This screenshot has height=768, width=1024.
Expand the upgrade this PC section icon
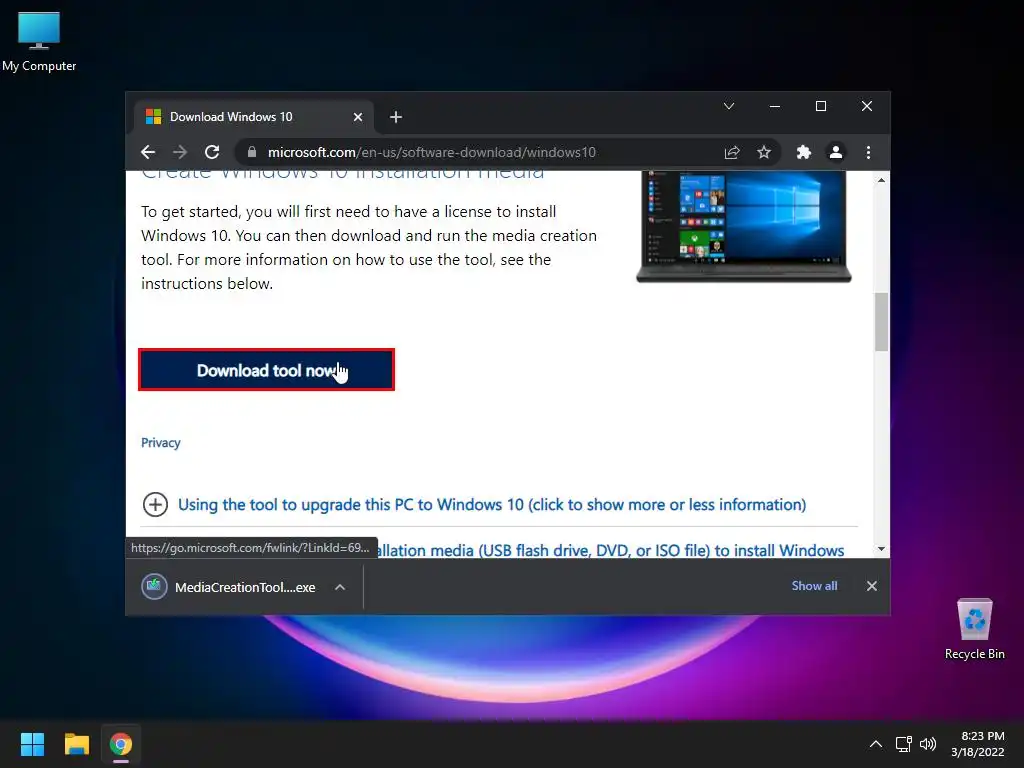(x=155, y=505)
